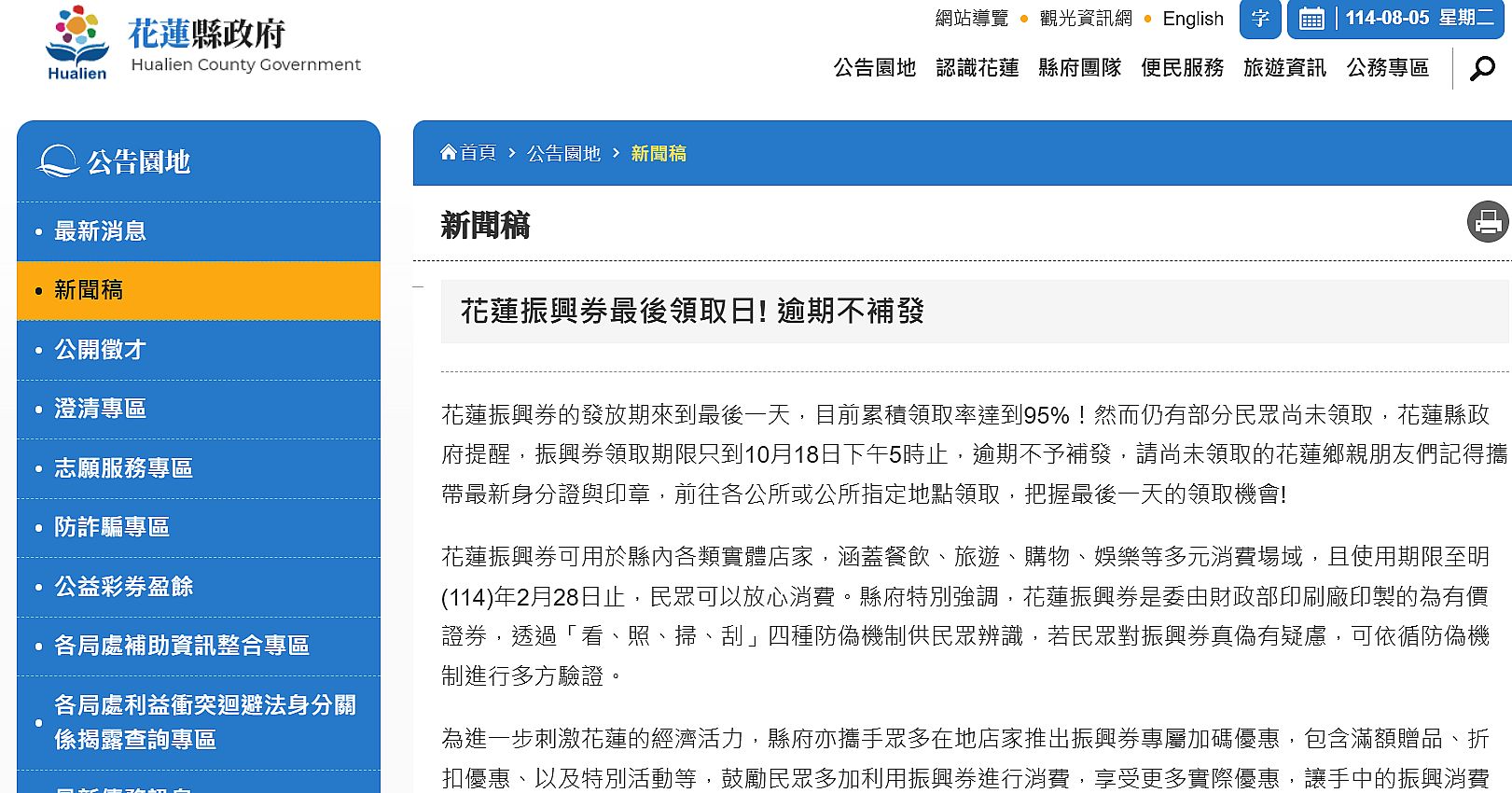Switch language to English
This screenshot has height=793, width=1512.
click(x=1192, y=19)
